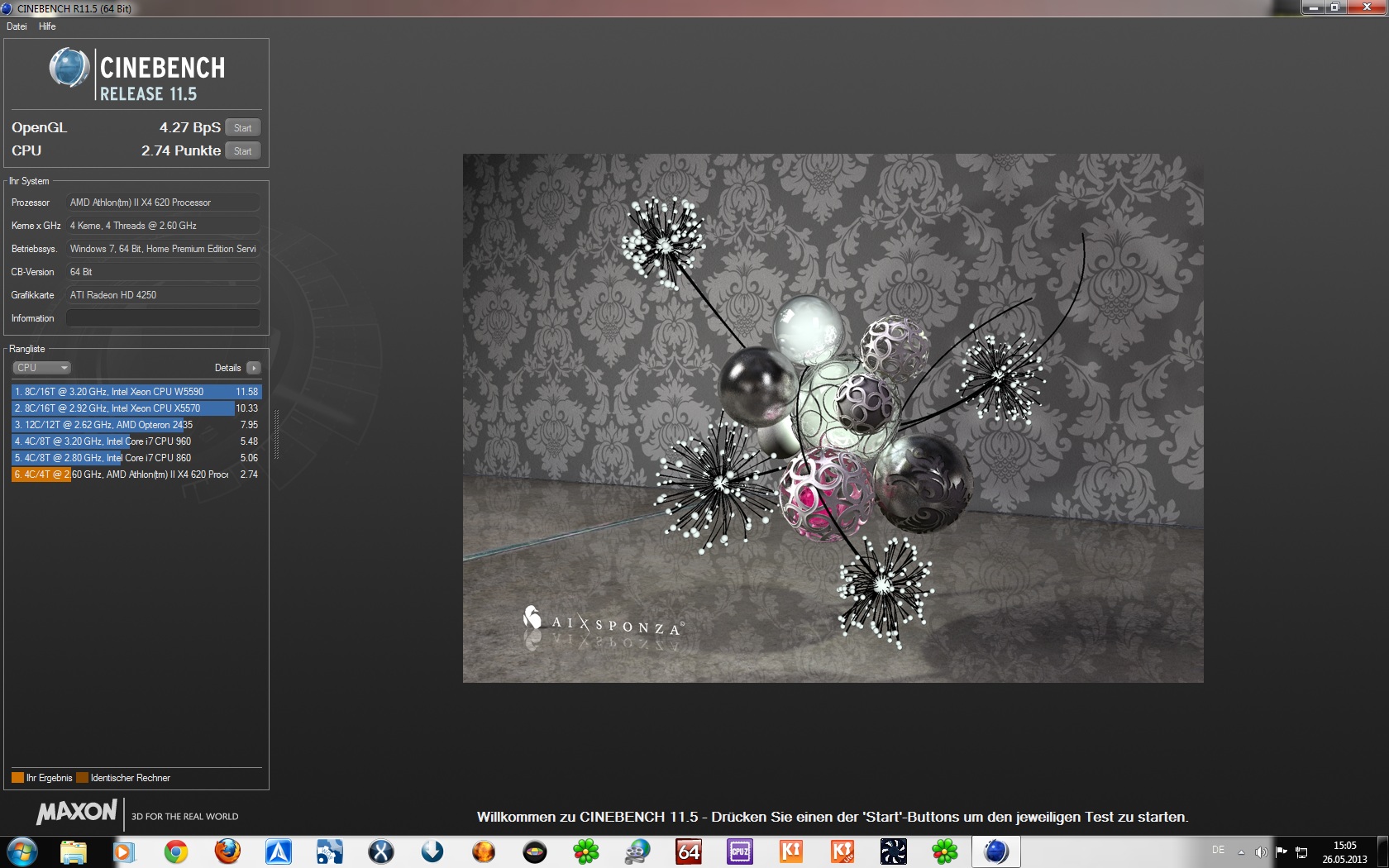
Task: Expand the Details arrow in Rangliste
Action: coord(254,368)
